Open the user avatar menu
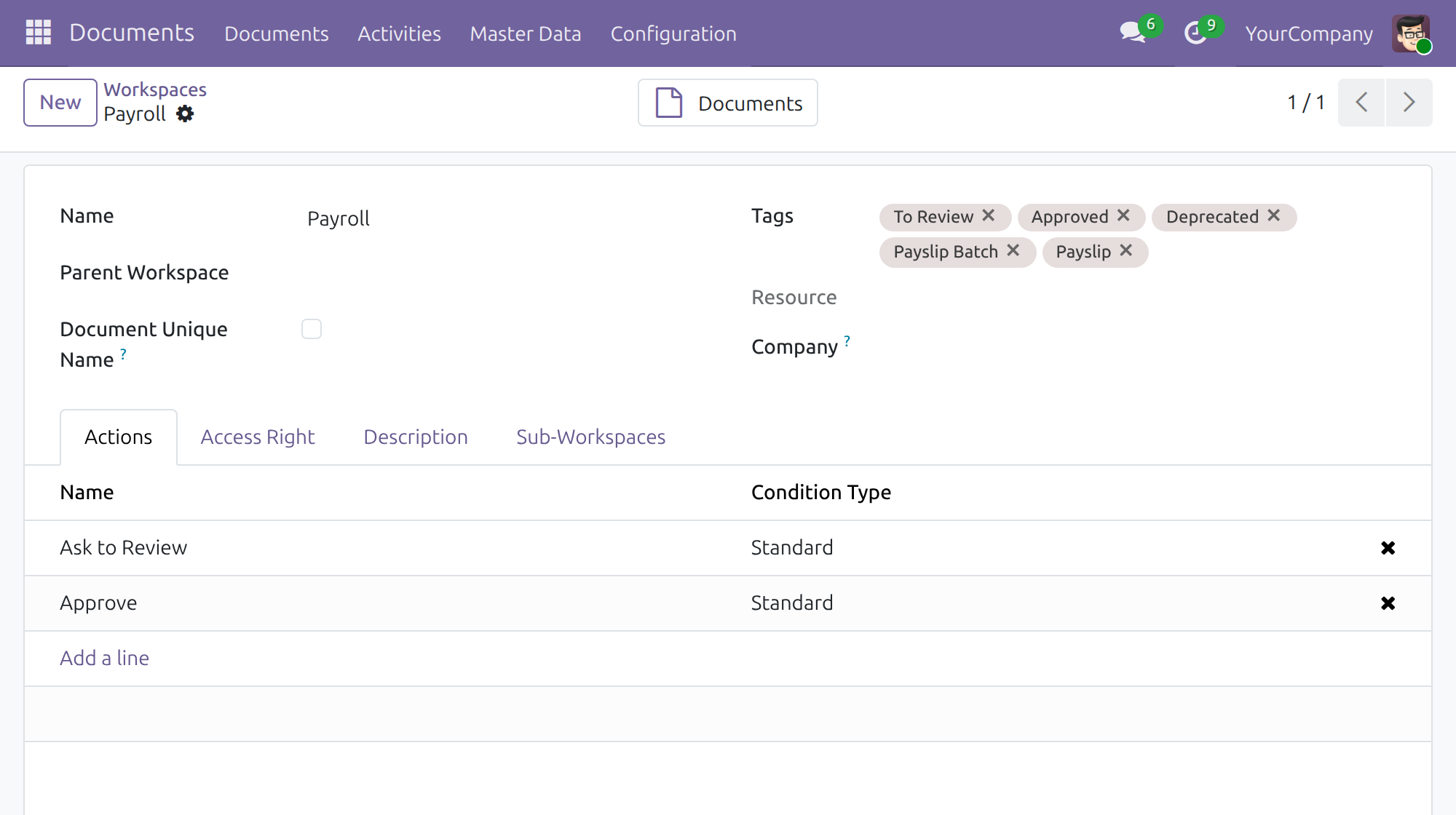The height and width of the screenshot is (815, 1456). [x=1411, y=33]
